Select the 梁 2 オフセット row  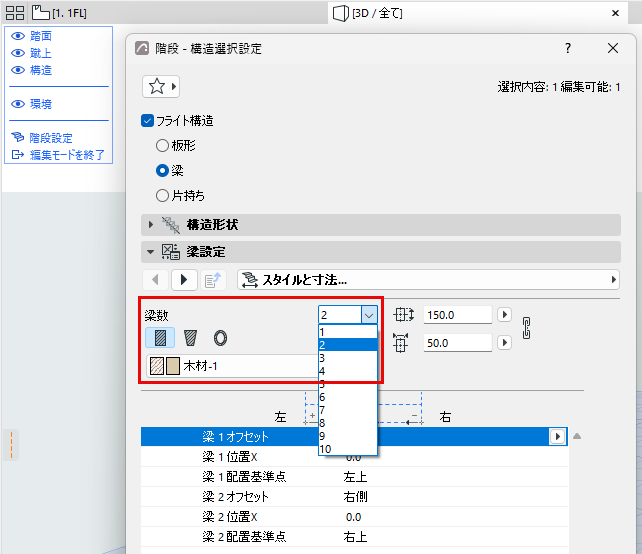(x=354, y=497)
